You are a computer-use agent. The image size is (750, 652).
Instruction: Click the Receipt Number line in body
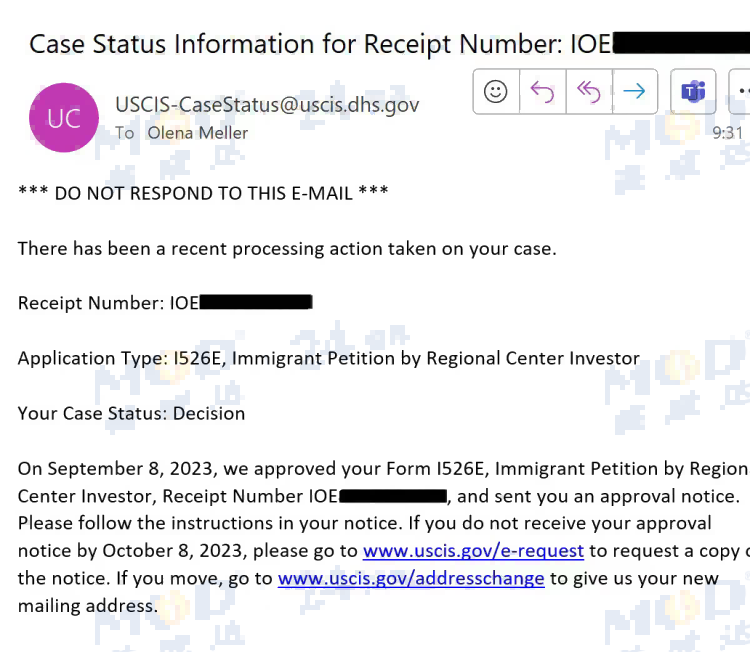pos(109,303)
